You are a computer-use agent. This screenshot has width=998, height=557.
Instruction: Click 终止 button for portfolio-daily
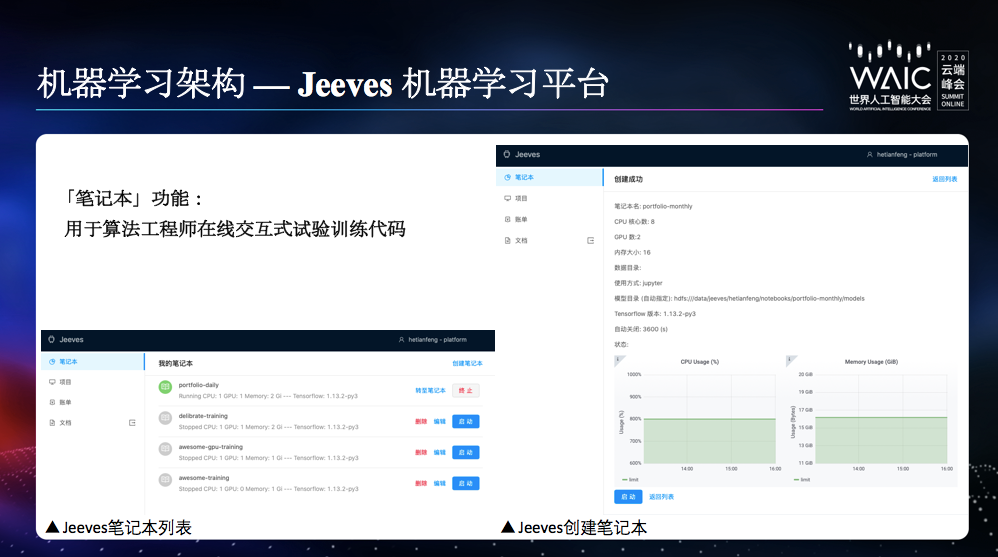[x=466, y=391]
